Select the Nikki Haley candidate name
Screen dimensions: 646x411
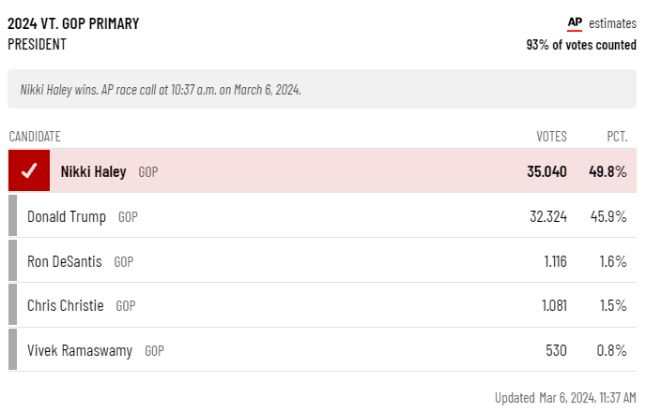coord(94,171)
